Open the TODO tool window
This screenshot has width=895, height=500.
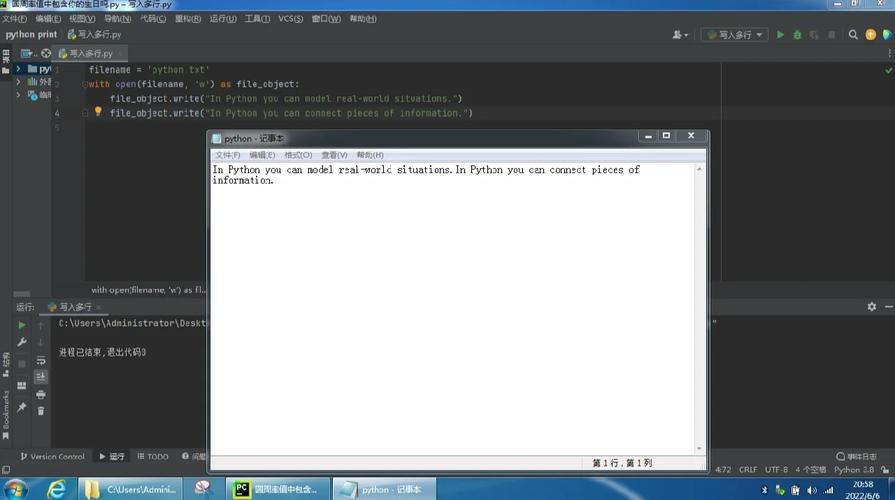(151, 456)
